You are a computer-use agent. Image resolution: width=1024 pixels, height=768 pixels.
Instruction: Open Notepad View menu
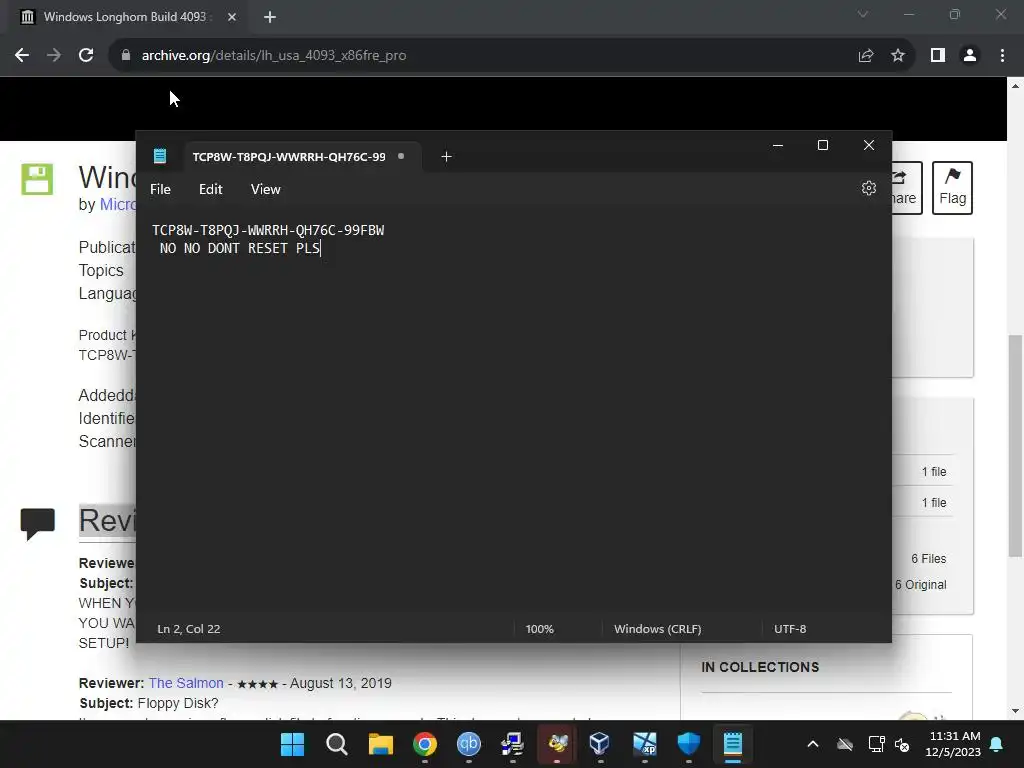pos(265,189)
